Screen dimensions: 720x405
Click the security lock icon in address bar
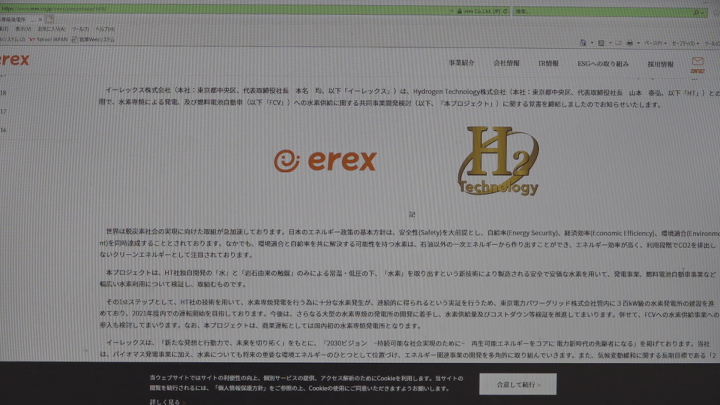click(x=459, y=11)
